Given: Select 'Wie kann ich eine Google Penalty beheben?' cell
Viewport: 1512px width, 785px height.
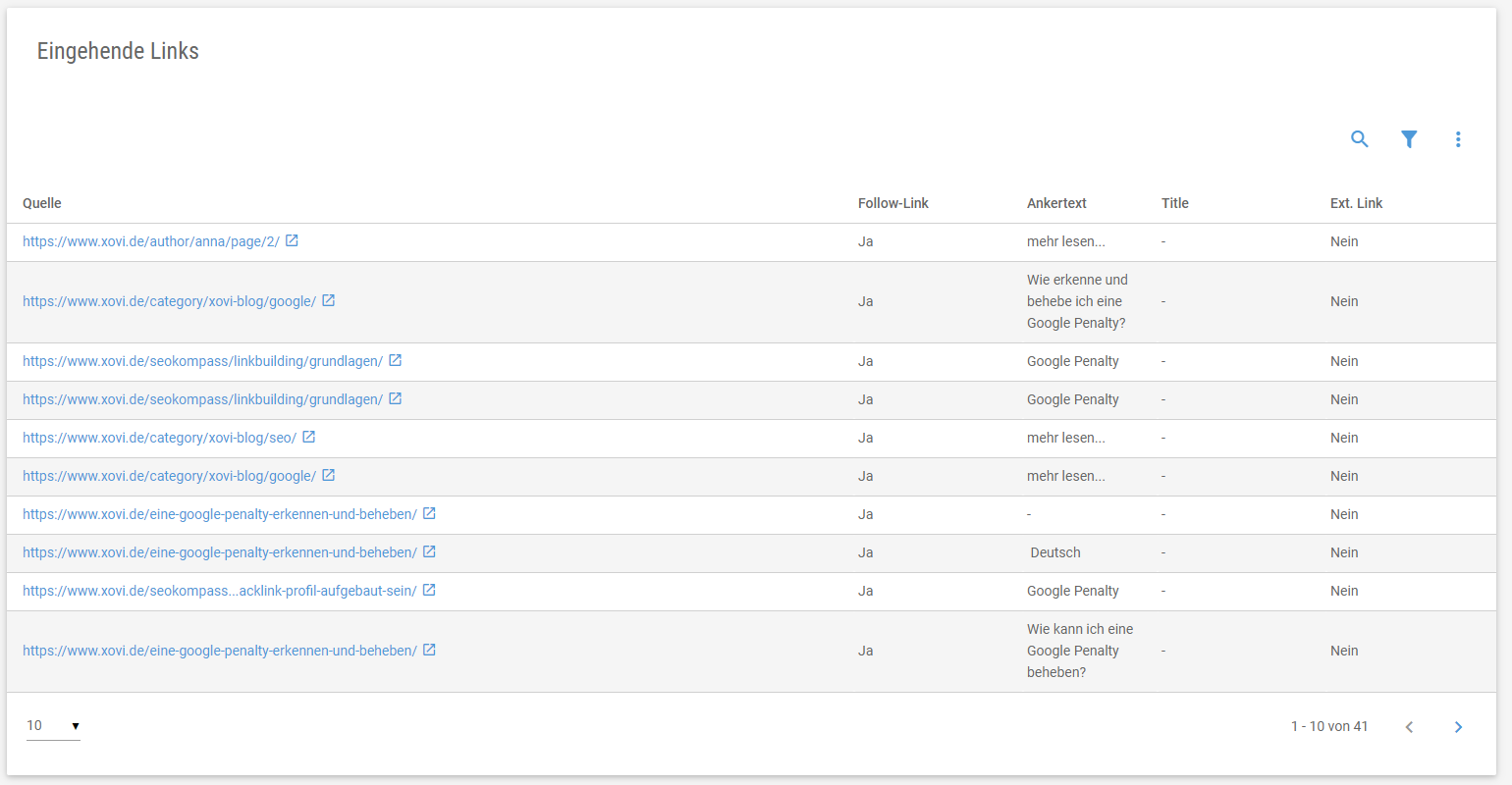Looking at the screenshot, I should 1080,651.
